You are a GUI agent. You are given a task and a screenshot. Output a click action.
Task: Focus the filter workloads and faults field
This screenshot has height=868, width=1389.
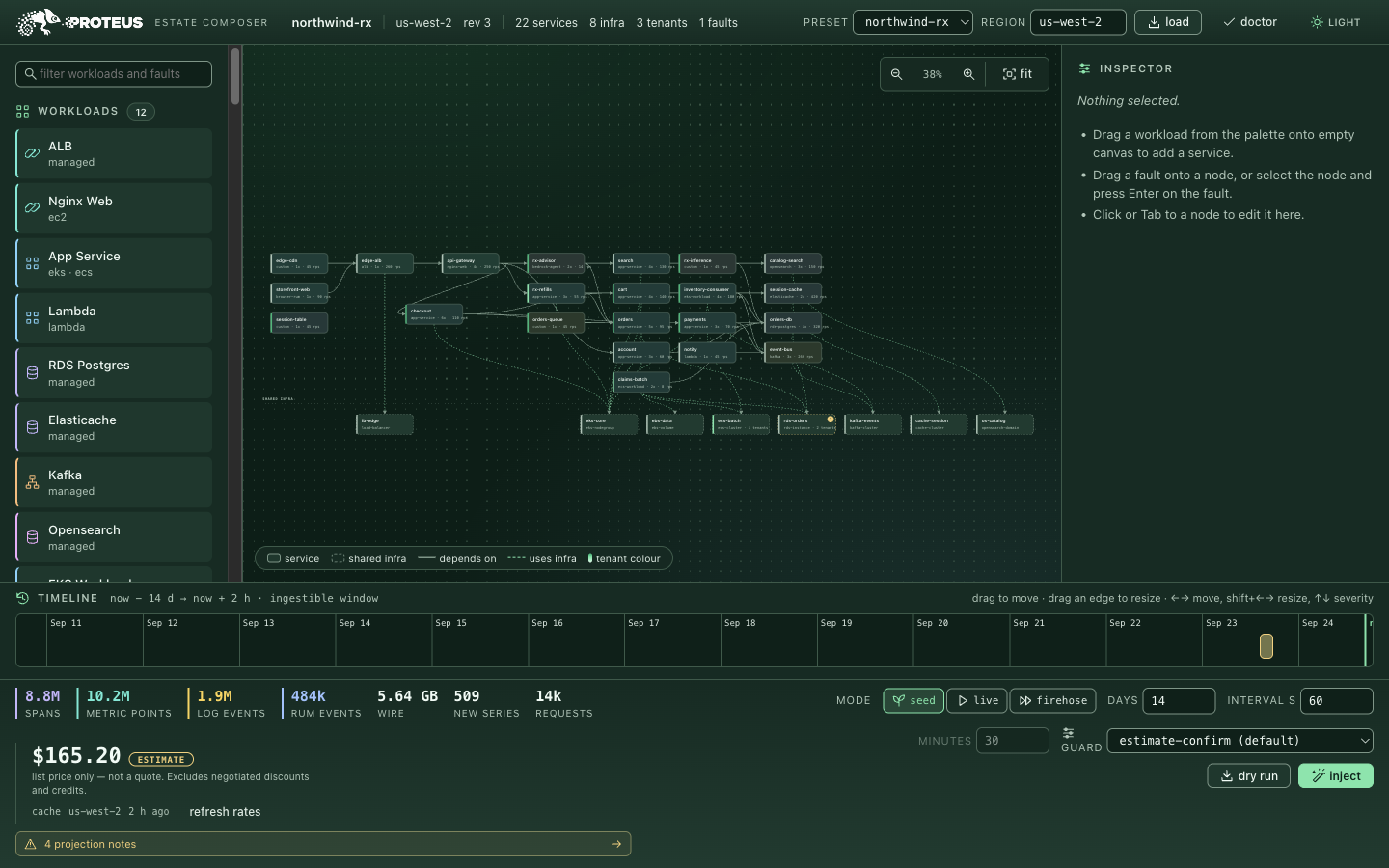(114, 74)
